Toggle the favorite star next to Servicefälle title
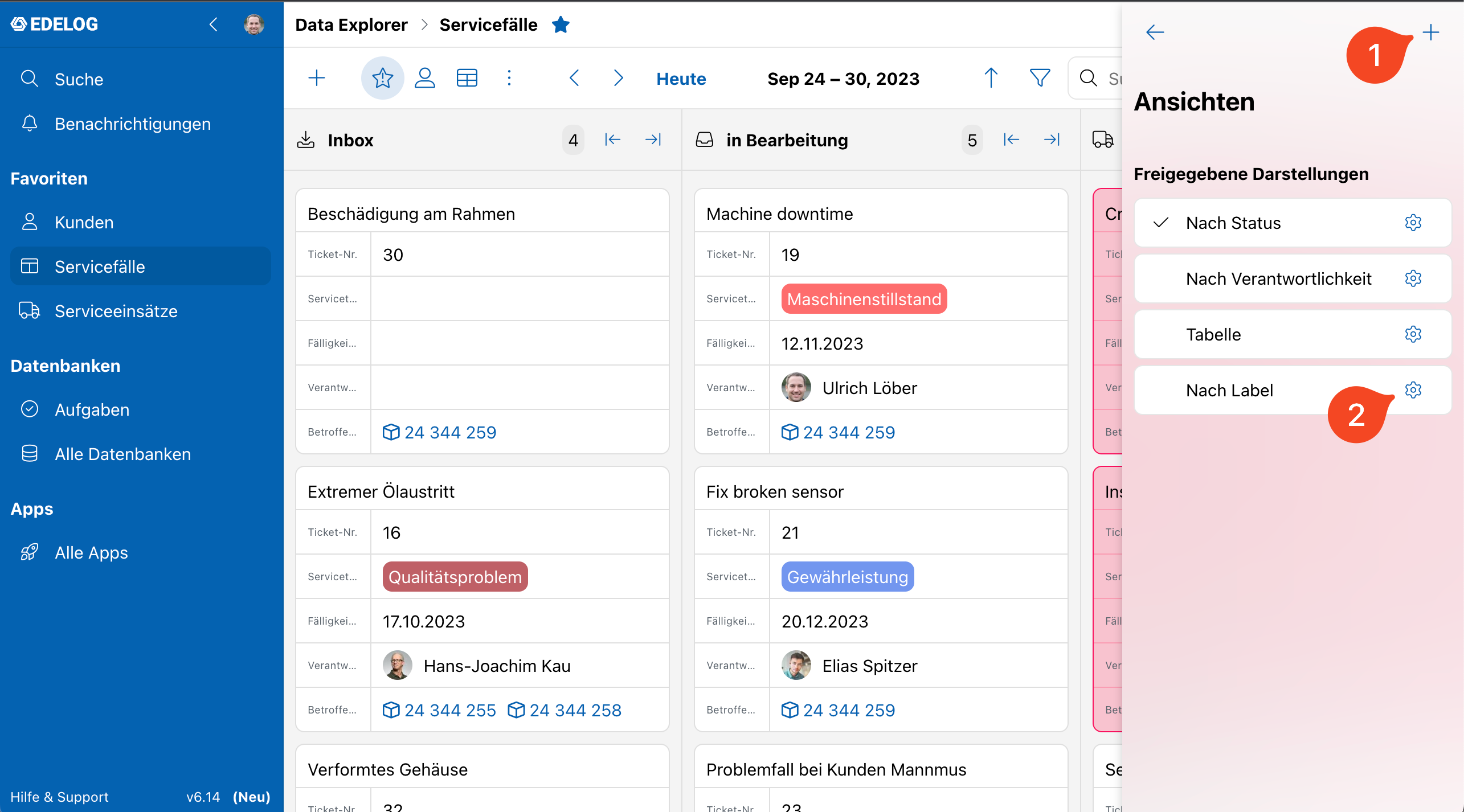Image resolution: width=1464 pixels, height=812 pixels. pyautogui.click(x=561, y=24)
